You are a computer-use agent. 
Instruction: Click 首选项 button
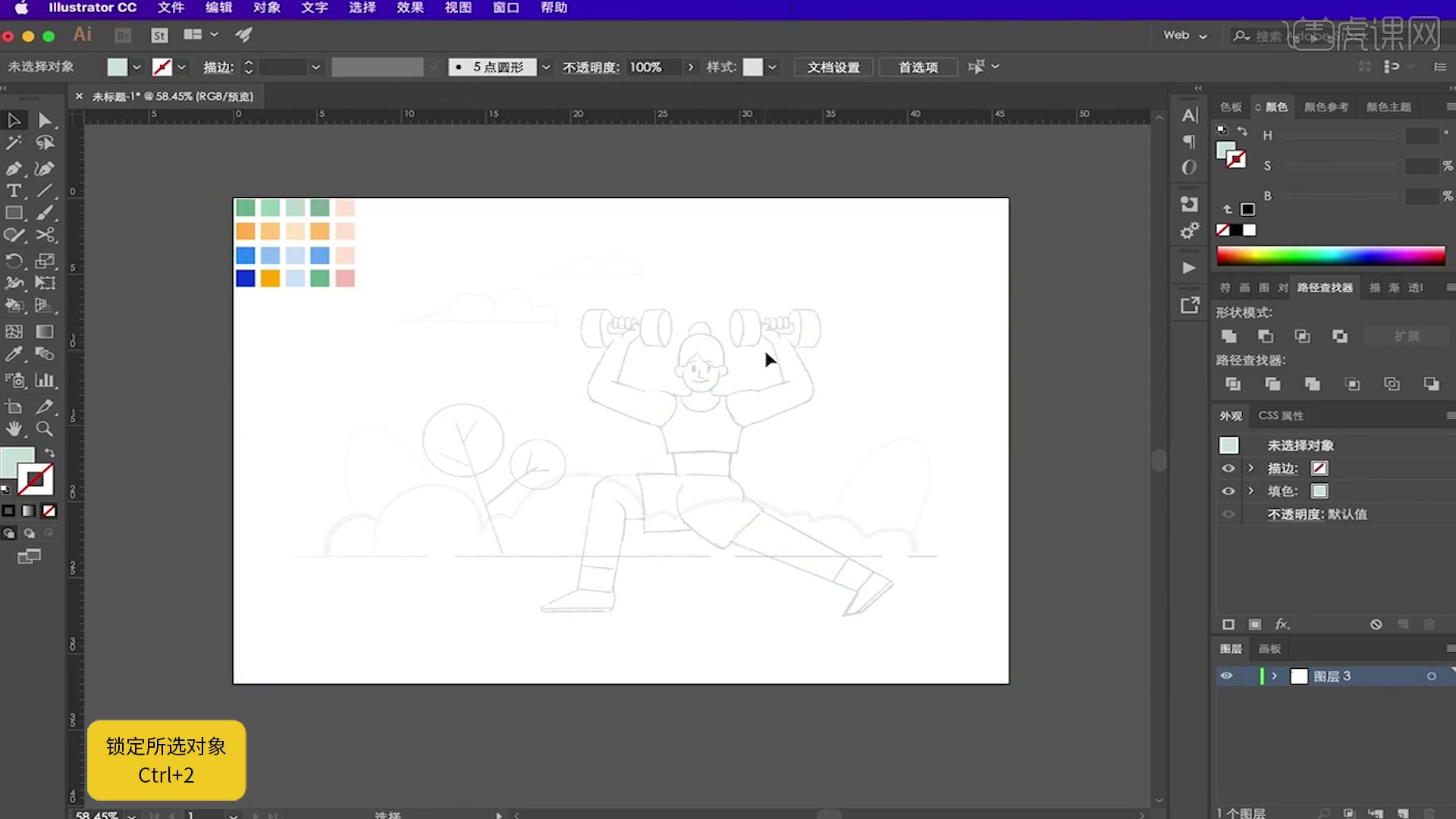tap(918, 67)
